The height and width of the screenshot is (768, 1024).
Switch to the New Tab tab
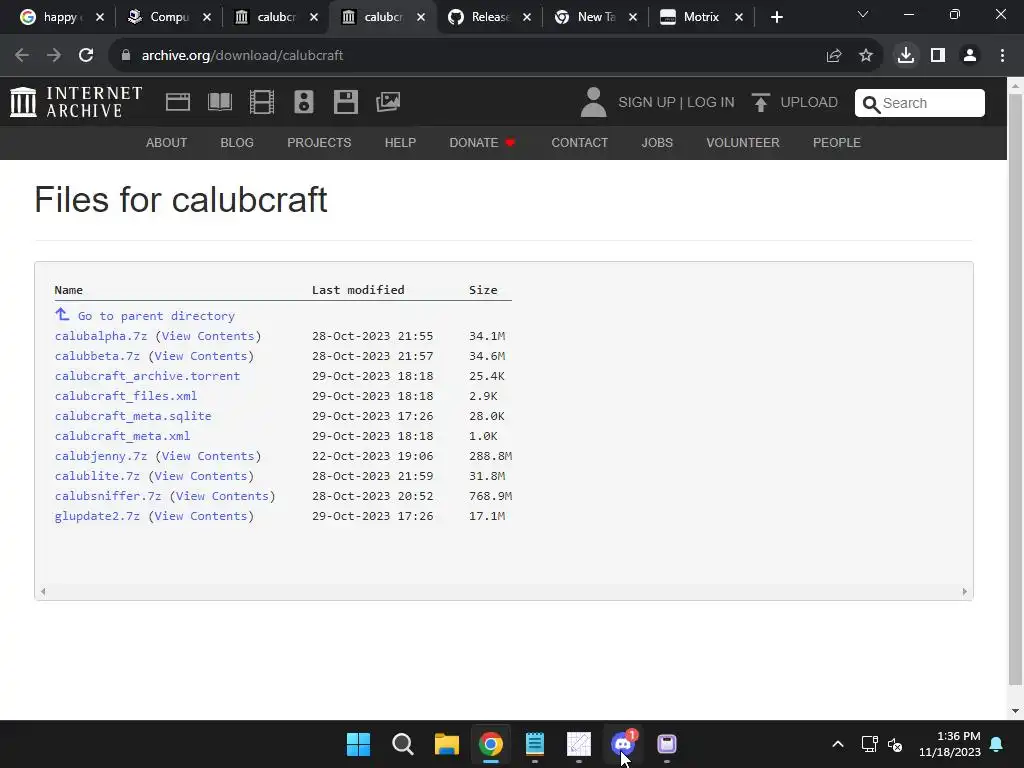click(596, 17)
